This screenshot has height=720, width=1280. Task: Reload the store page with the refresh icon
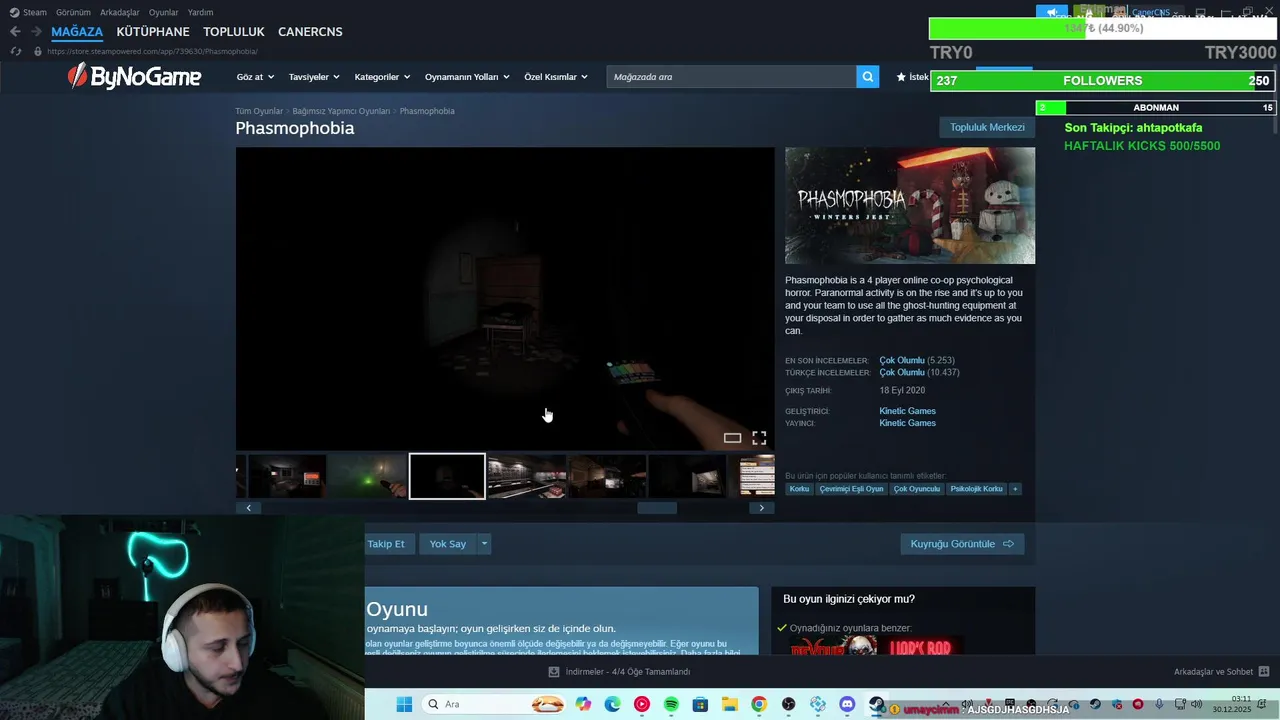[x=15, y=51]
